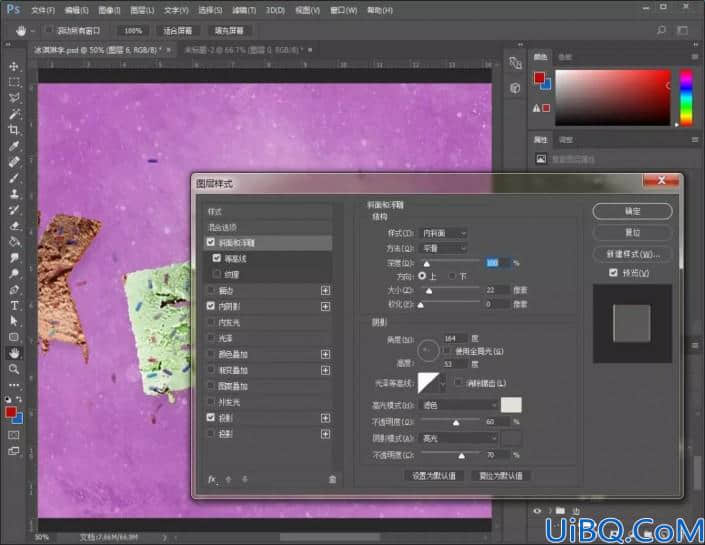Uncheck the 内阴影 checkbox
The width and height of the screenshot is (705, 545).
pyautogui.click(x=211, y=306)
